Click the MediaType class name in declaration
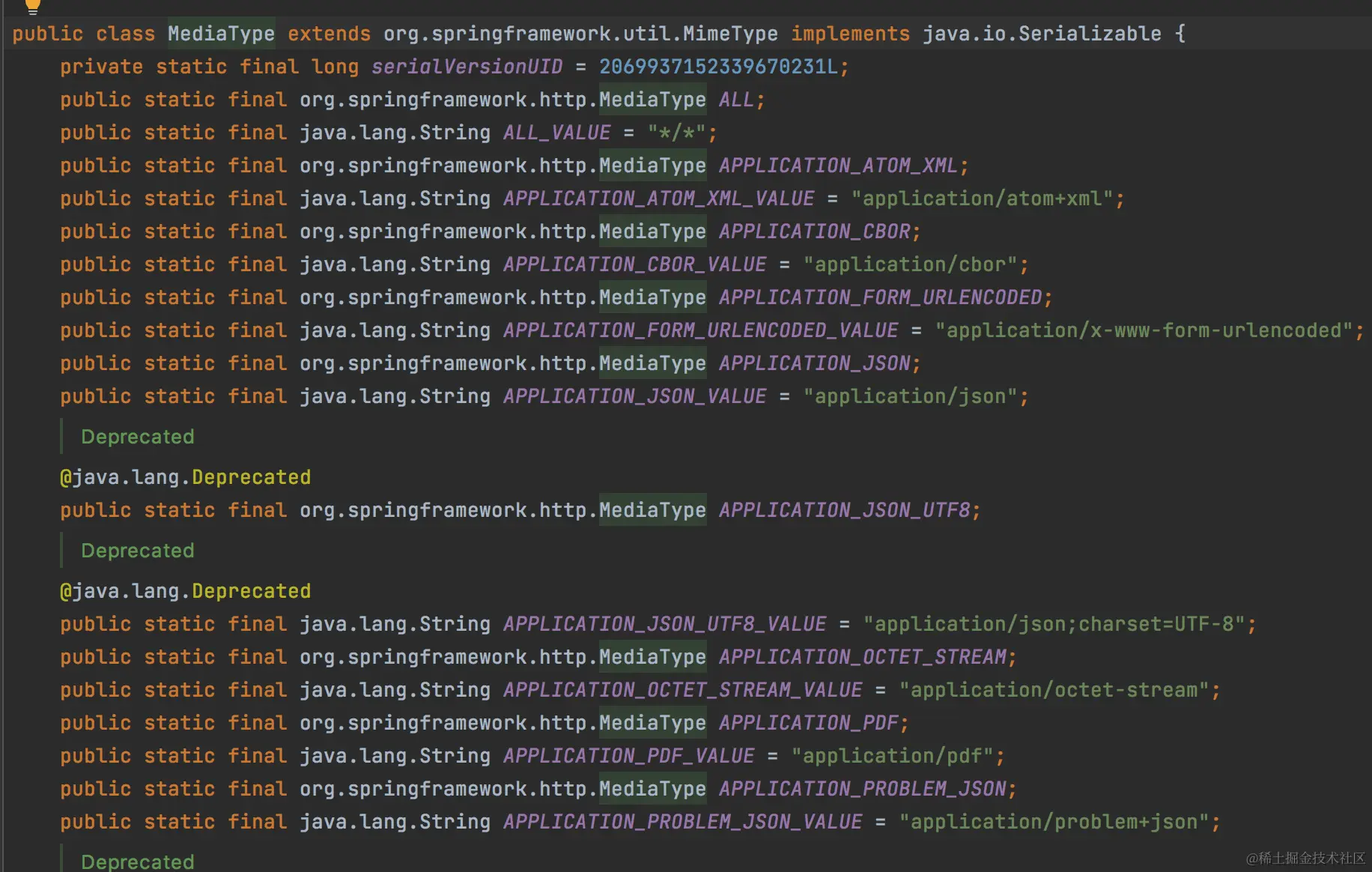The height and width of the screenshot is (872, 1372). point(222,34)
